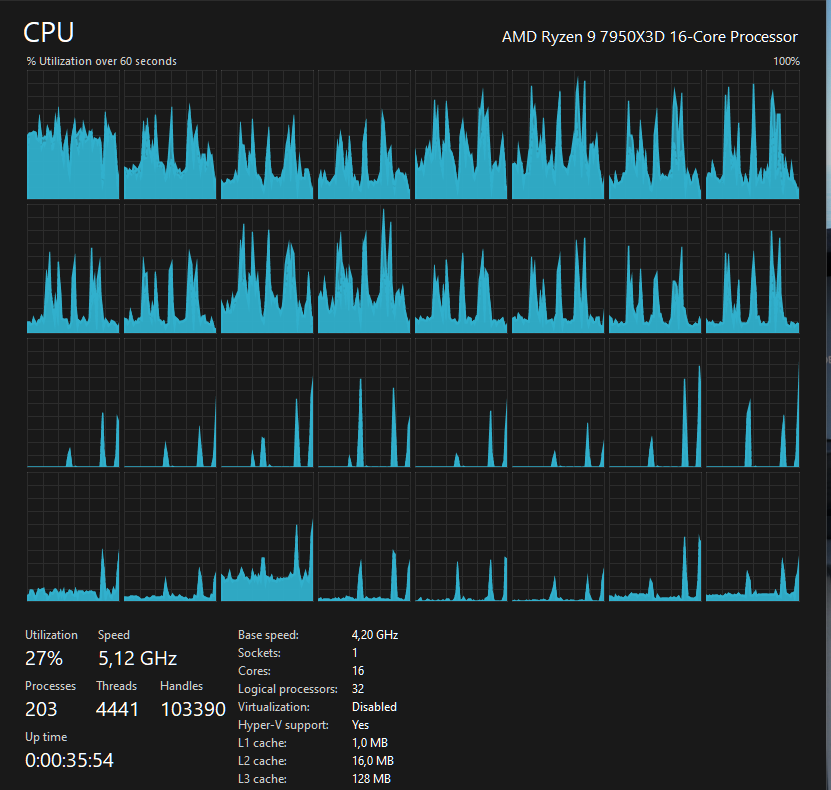The height and width of the screenshot is (790, 831).
Task: Click the 'L3 cache:' label
Action: tap(262, 779)
